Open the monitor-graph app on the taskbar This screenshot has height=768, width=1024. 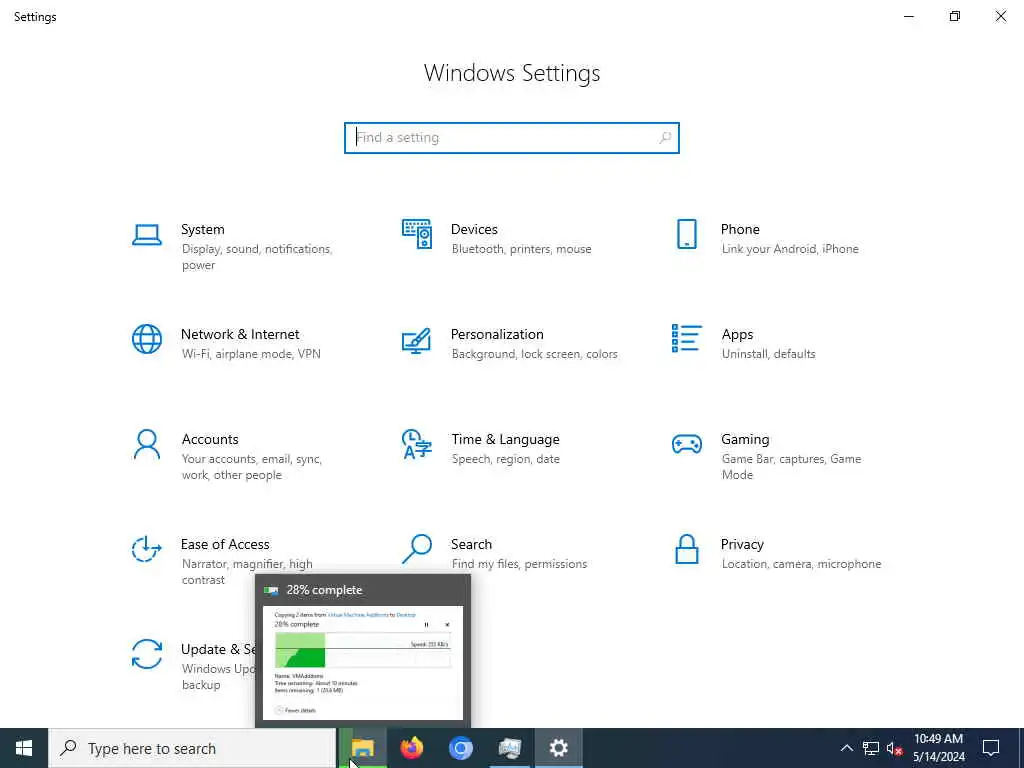coord(509,748)
